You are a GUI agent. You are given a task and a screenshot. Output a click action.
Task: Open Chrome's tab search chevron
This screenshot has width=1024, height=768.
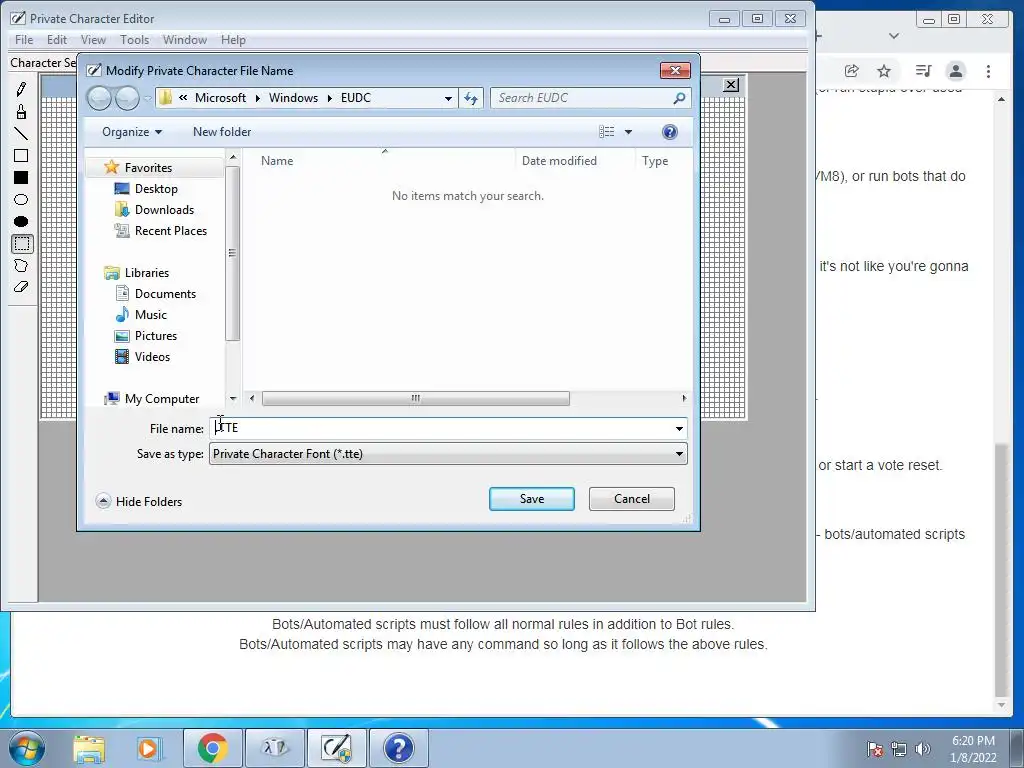click(894, 36)
